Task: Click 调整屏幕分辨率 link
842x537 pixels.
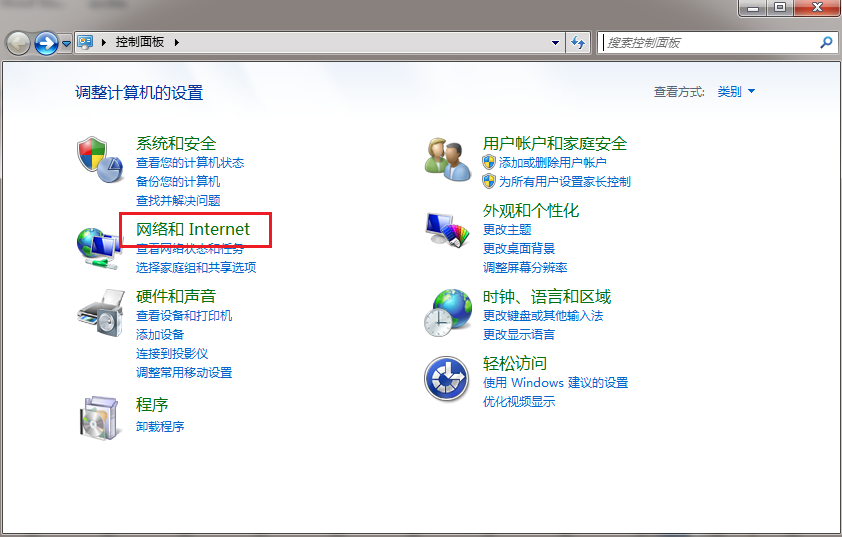Action: (525, 267)
